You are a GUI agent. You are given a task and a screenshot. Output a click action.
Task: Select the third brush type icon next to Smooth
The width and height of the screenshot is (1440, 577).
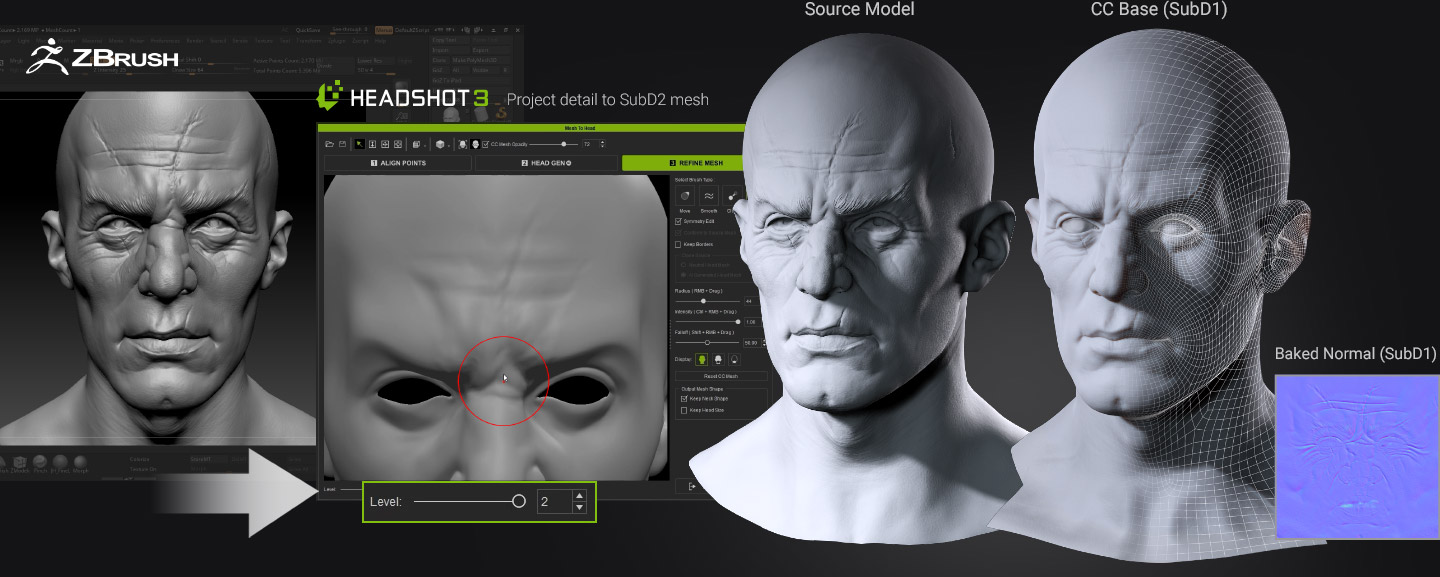(732, 196)
